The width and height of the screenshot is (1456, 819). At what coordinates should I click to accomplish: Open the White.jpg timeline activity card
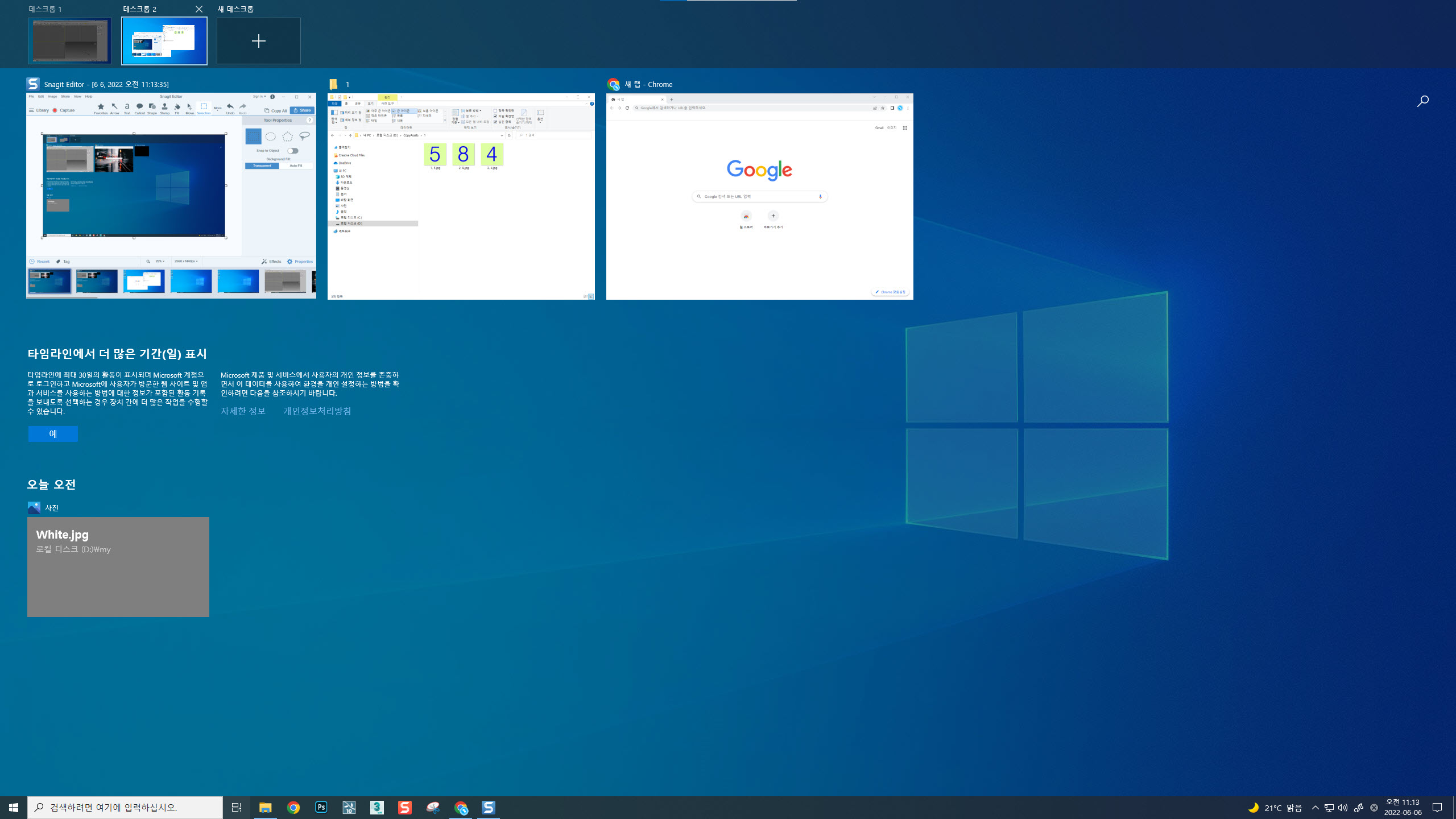(x=118, y=566)
